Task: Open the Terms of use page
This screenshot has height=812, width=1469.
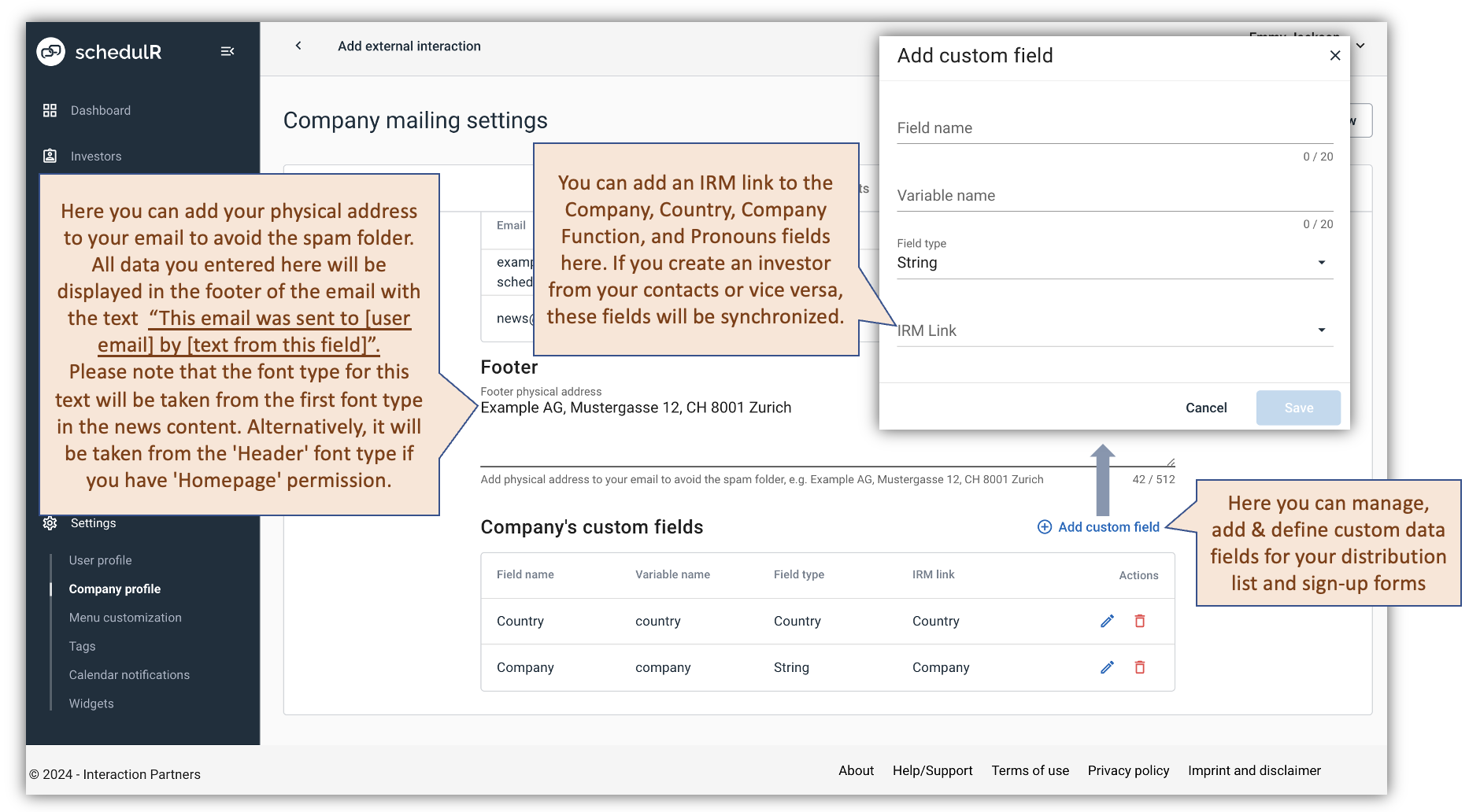Action: (1030, 770)
